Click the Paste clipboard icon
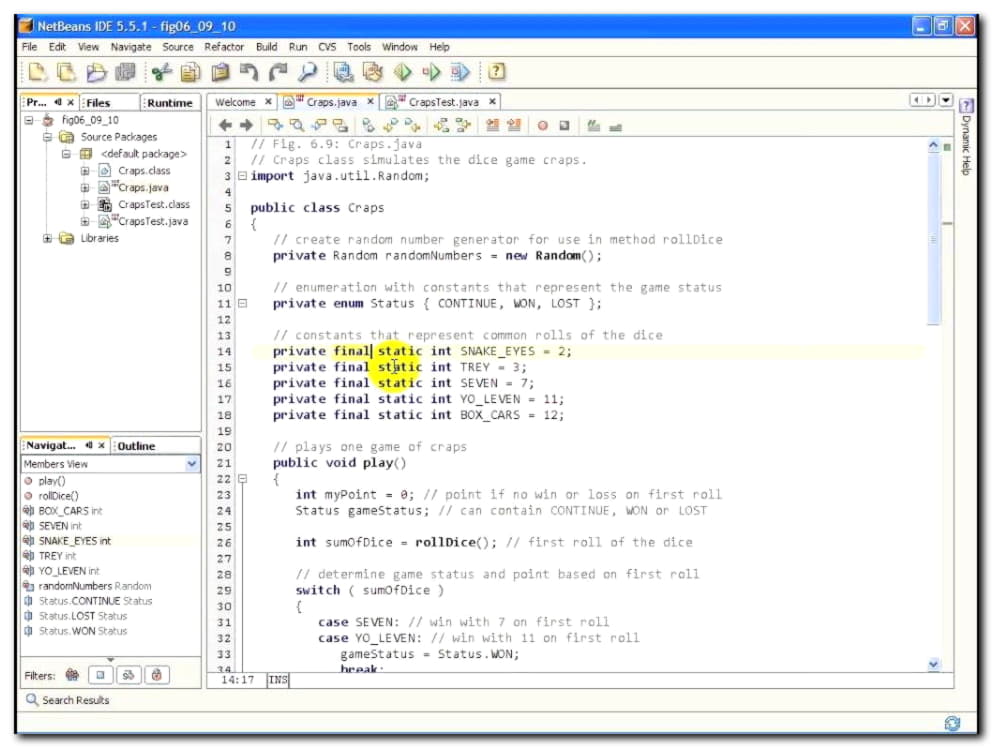 click(x=220, y=72)
